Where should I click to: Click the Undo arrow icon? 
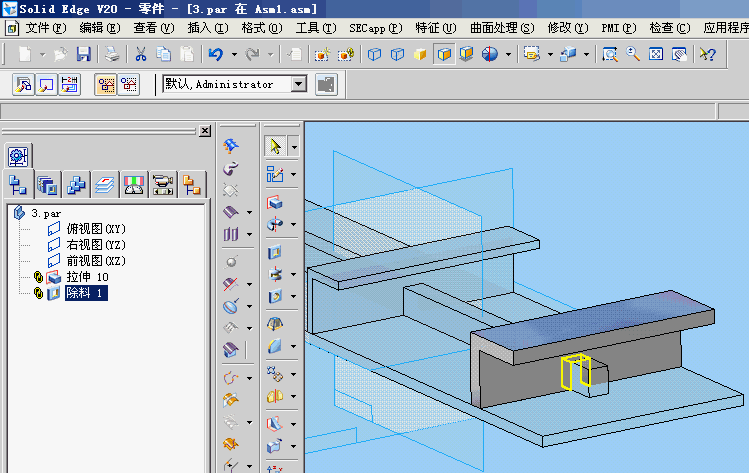(217, 54)
